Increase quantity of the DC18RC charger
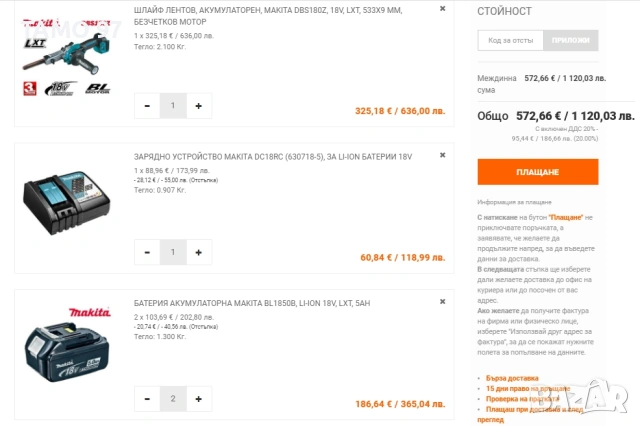Image resolution: width=640 pixels, height=426 pixels. (x=198, y=252)
